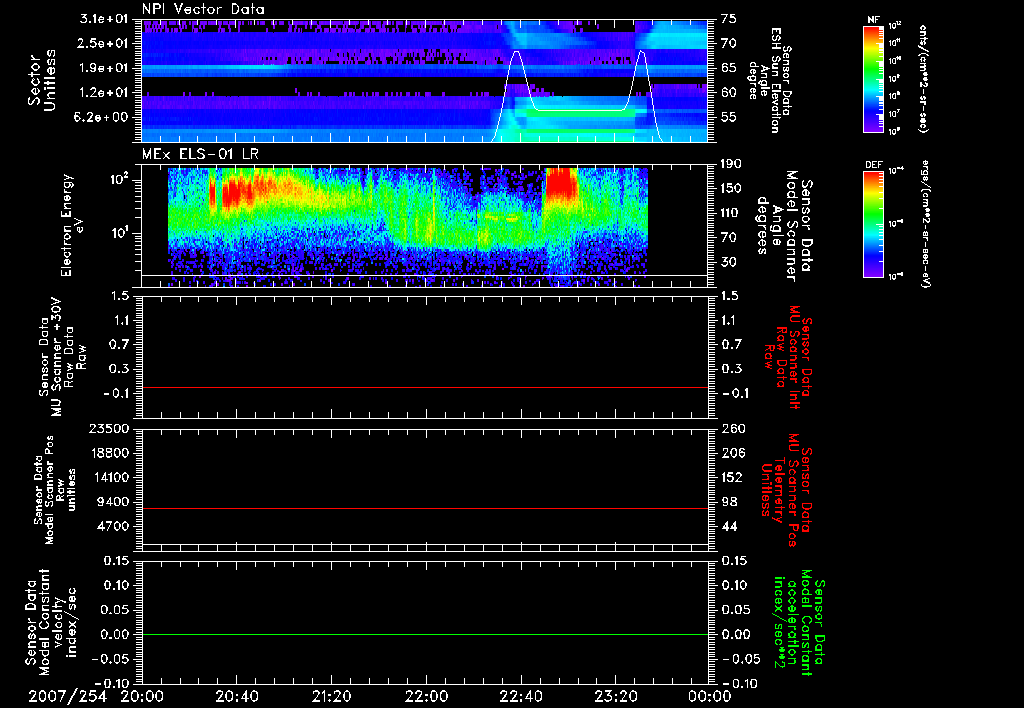Image resolution: width=1024 pixels, height=708 pixels.
Task: Click the 'MEx ELS-01 LR' panel title
Action: click(199, 154)
